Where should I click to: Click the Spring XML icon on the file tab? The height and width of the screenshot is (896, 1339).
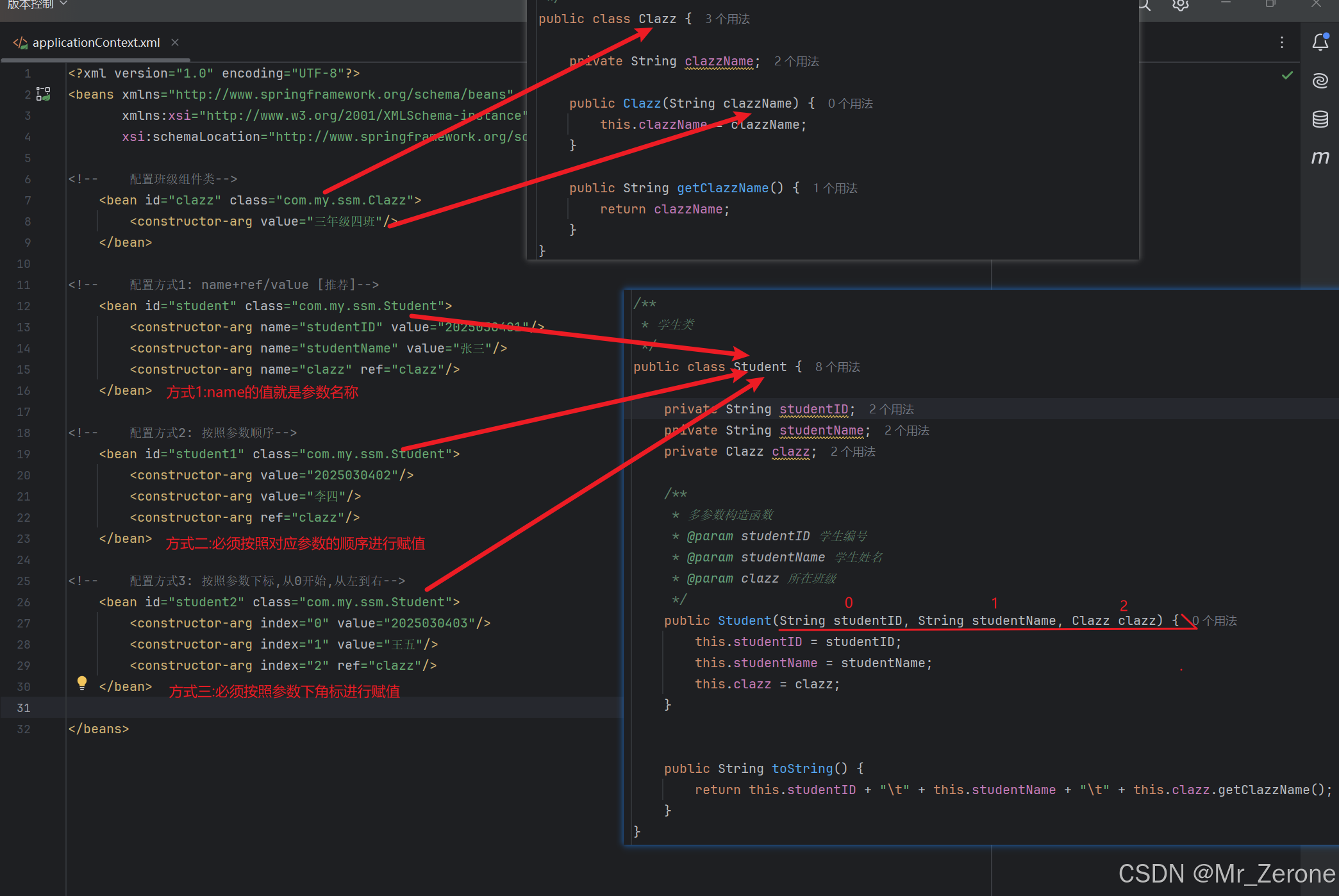(x=20, y=42)
